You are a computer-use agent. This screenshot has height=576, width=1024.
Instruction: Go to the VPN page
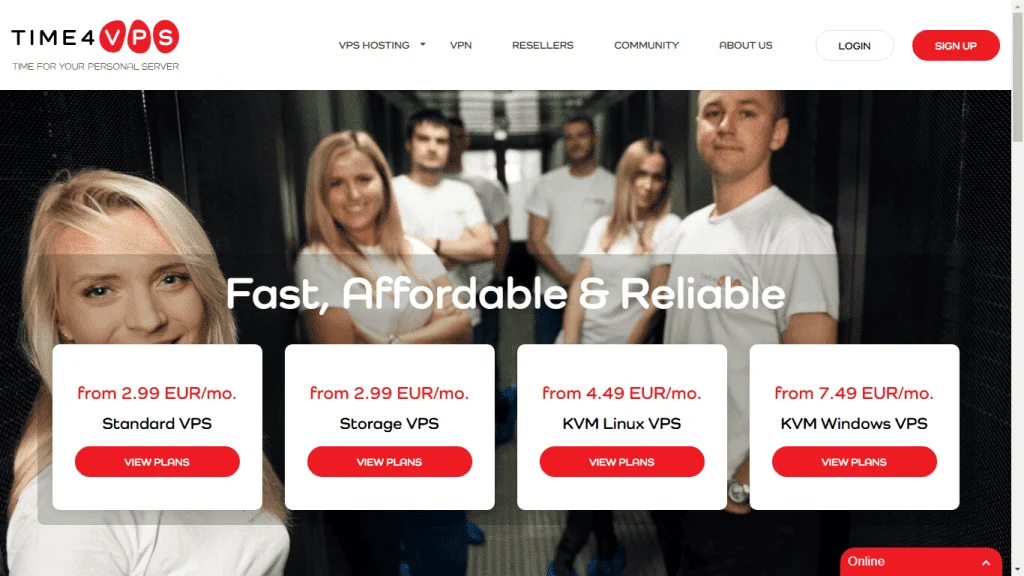(460, 45)
